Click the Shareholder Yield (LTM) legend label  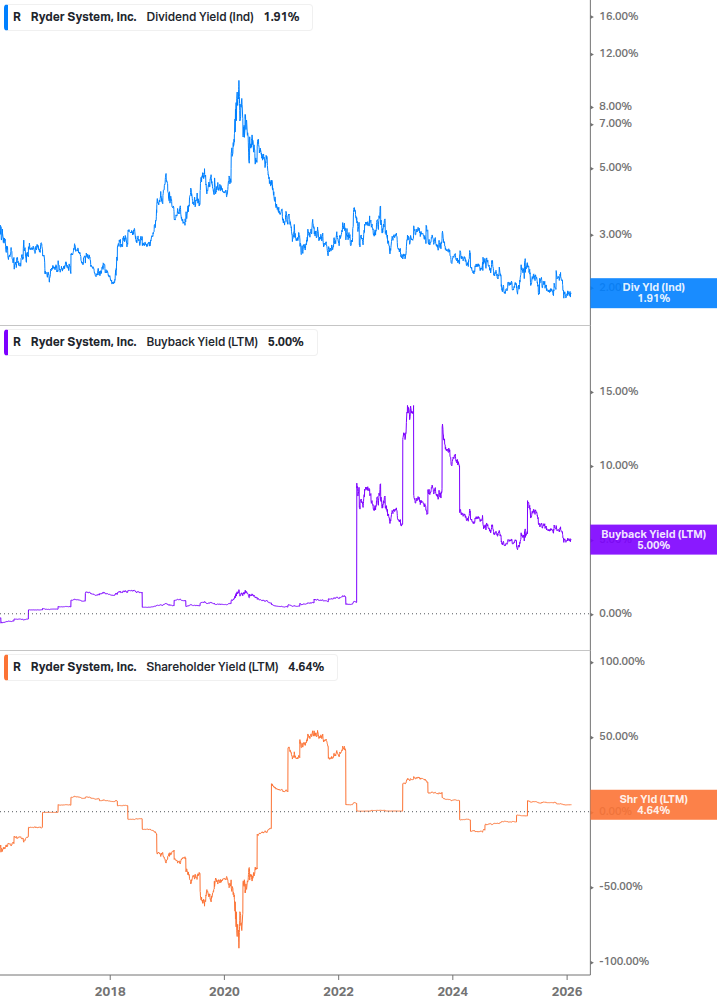212,667
